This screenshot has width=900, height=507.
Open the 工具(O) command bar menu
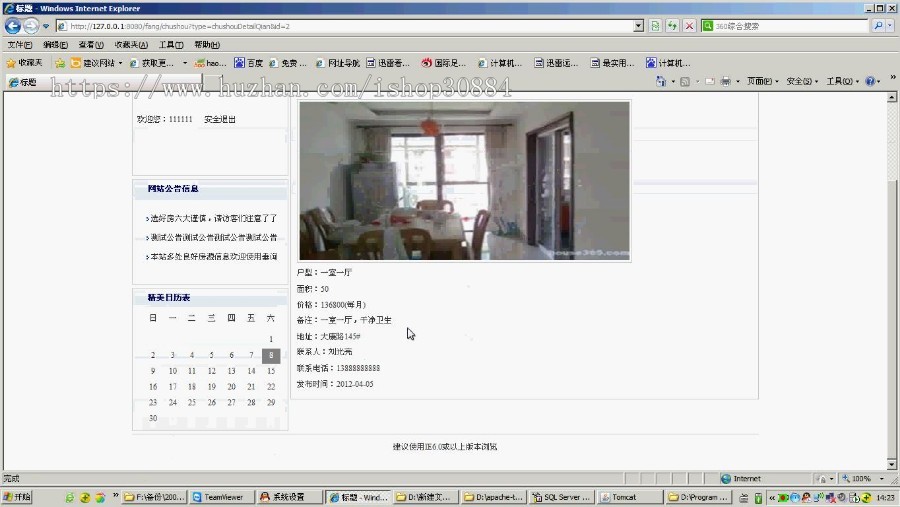(842, 82)
